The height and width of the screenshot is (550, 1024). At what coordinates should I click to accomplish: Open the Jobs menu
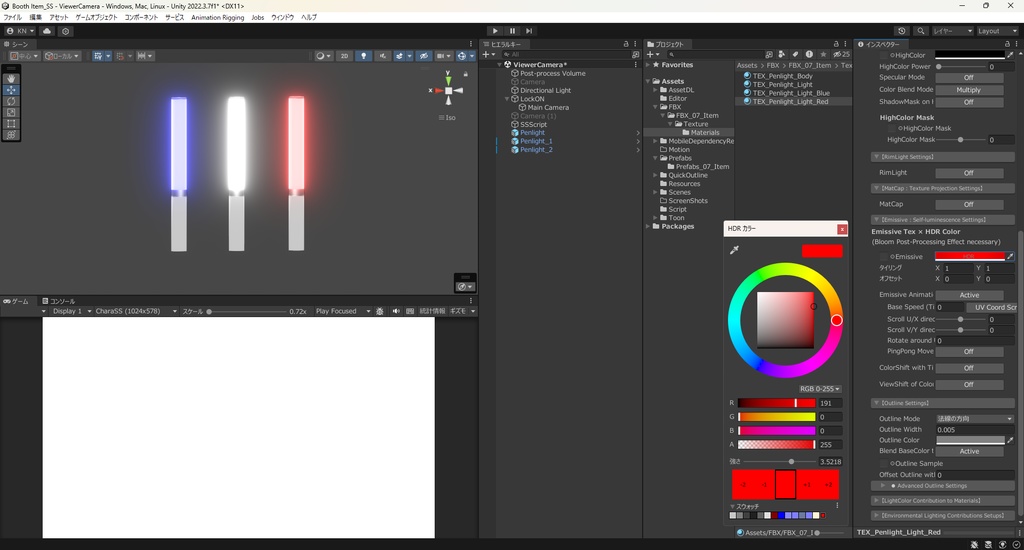click(258, 18)
